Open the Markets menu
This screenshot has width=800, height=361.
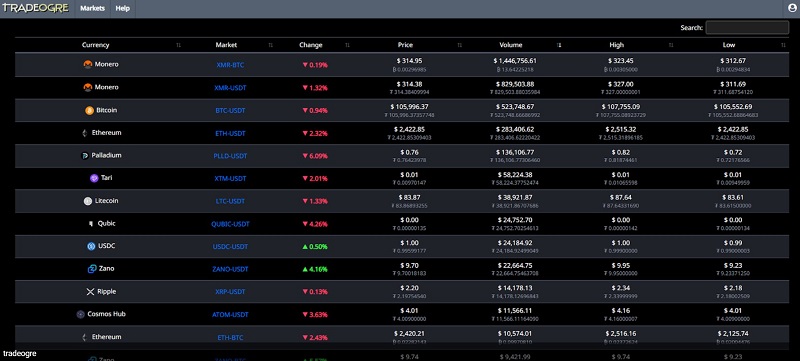coord(92,9)
